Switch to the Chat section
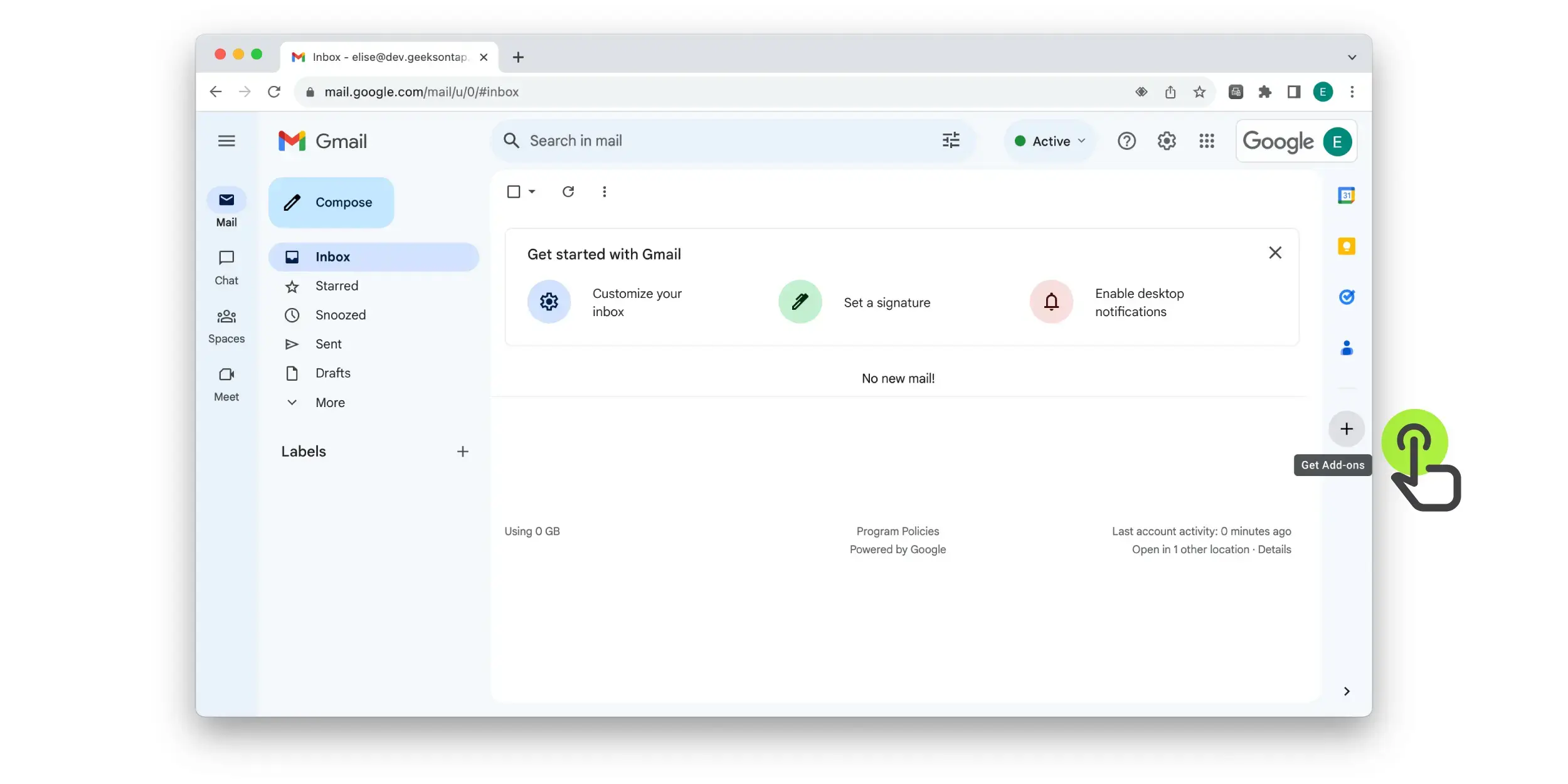 click(x=226, y=267)
